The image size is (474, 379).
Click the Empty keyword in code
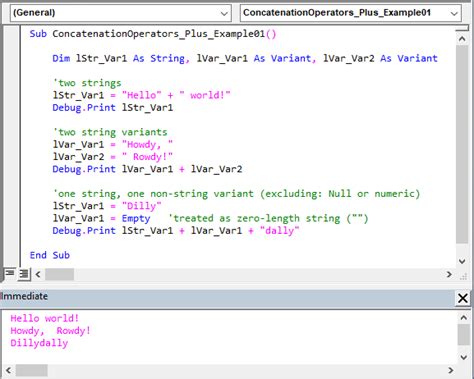tap(136, 219)
